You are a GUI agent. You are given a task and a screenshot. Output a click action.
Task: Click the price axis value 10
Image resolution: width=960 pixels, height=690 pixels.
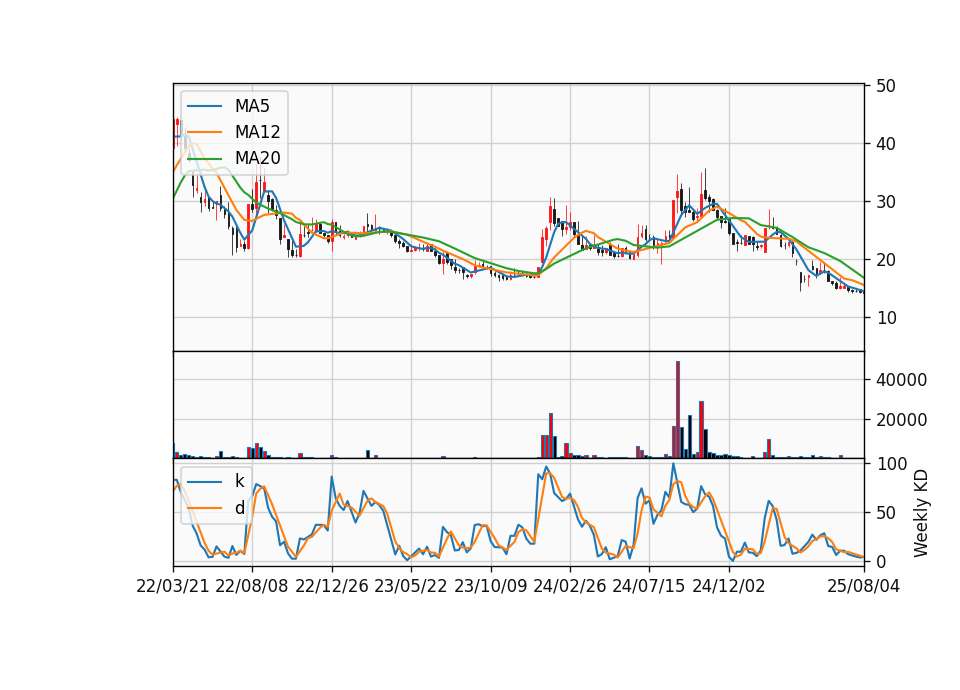(x=886, y=318)
